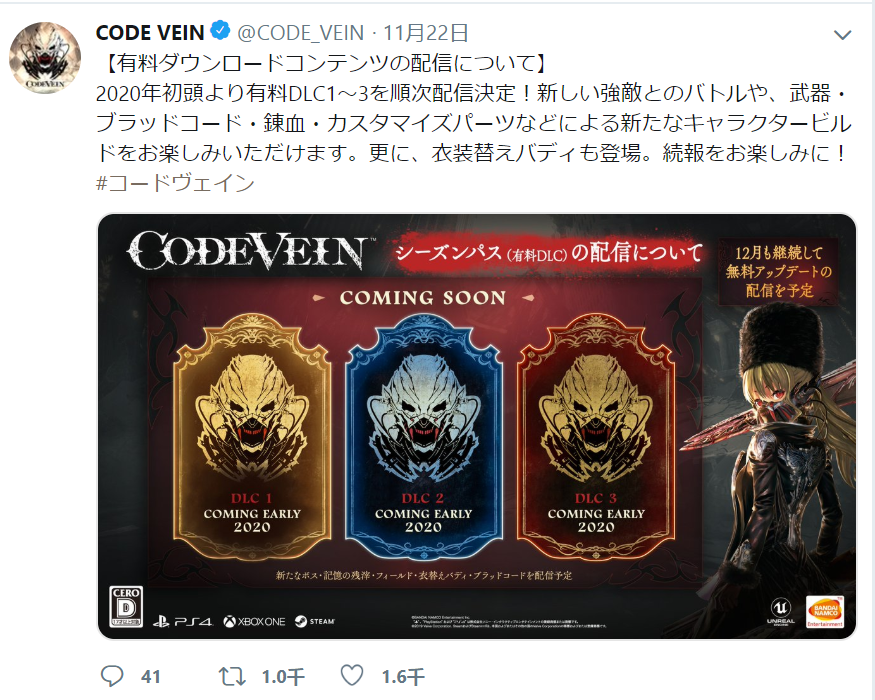Screen dimensions: 875x700
Task: Open the CODE VEIN profile avatar
Action: click(45, 58)
